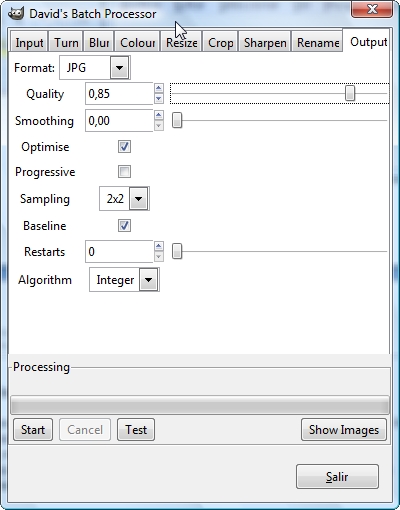Toggle the Optimise checkbox
400x510 pixels.
124,147
